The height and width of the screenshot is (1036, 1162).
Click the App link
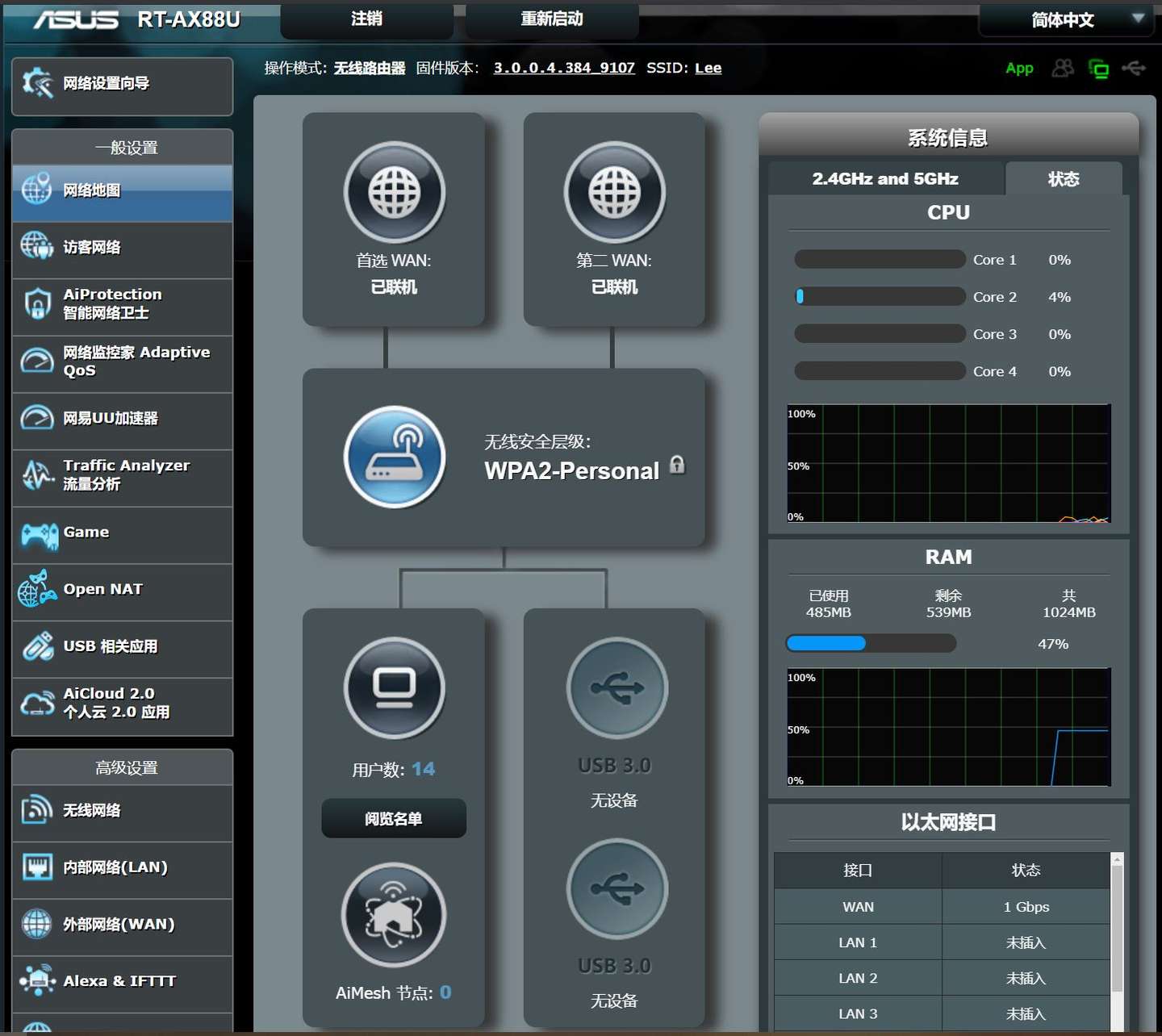pos(1019,68)
